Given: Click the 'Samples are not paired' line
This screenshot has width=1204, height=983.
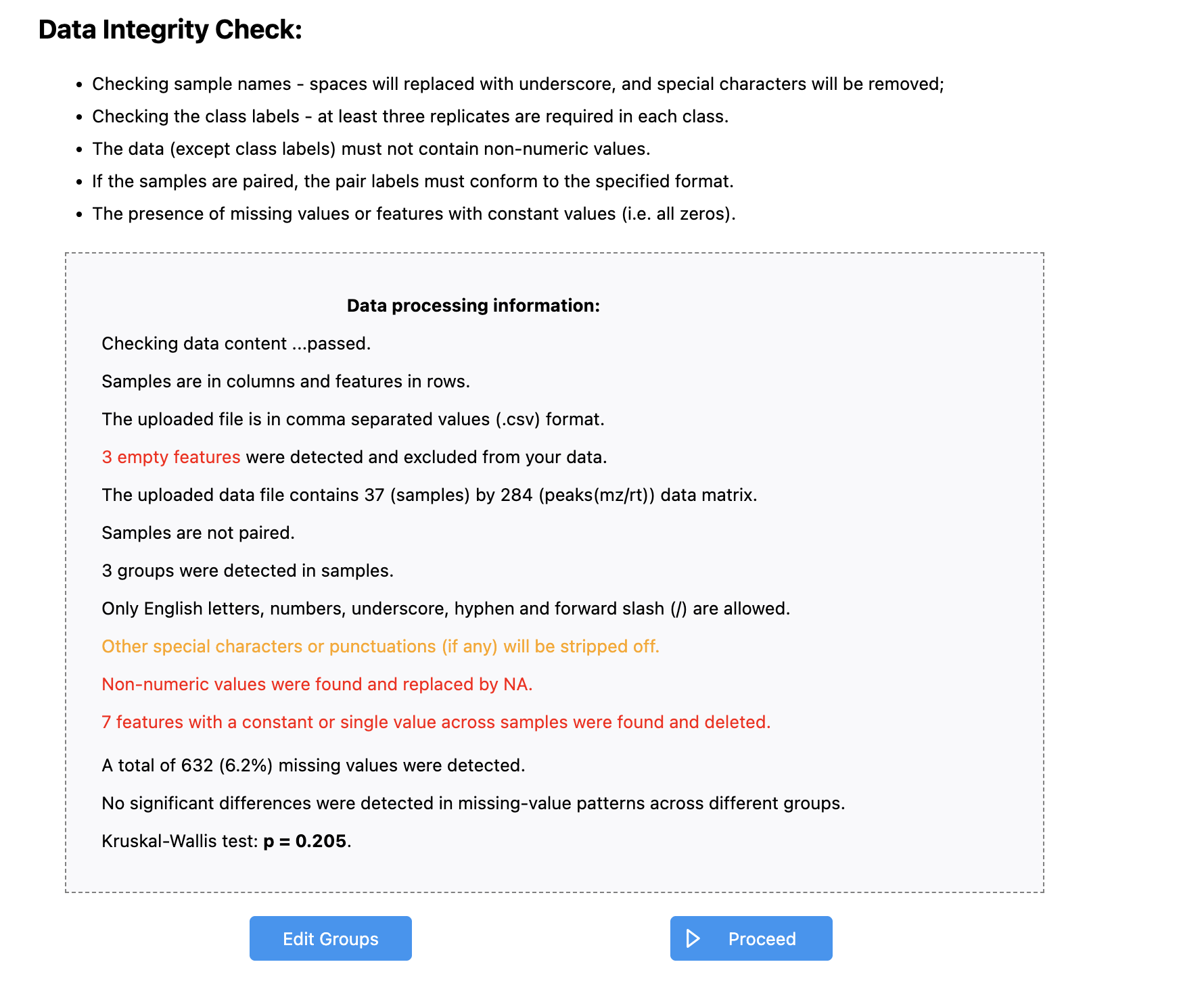Looking at the screenshot, I should [198, 533].
